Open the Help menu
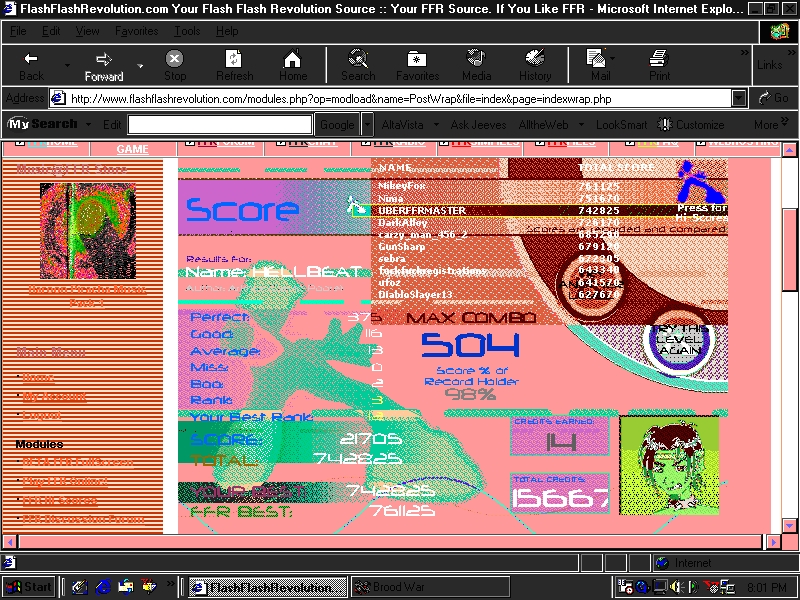This screenshot has width=800, height=600. 227,31
